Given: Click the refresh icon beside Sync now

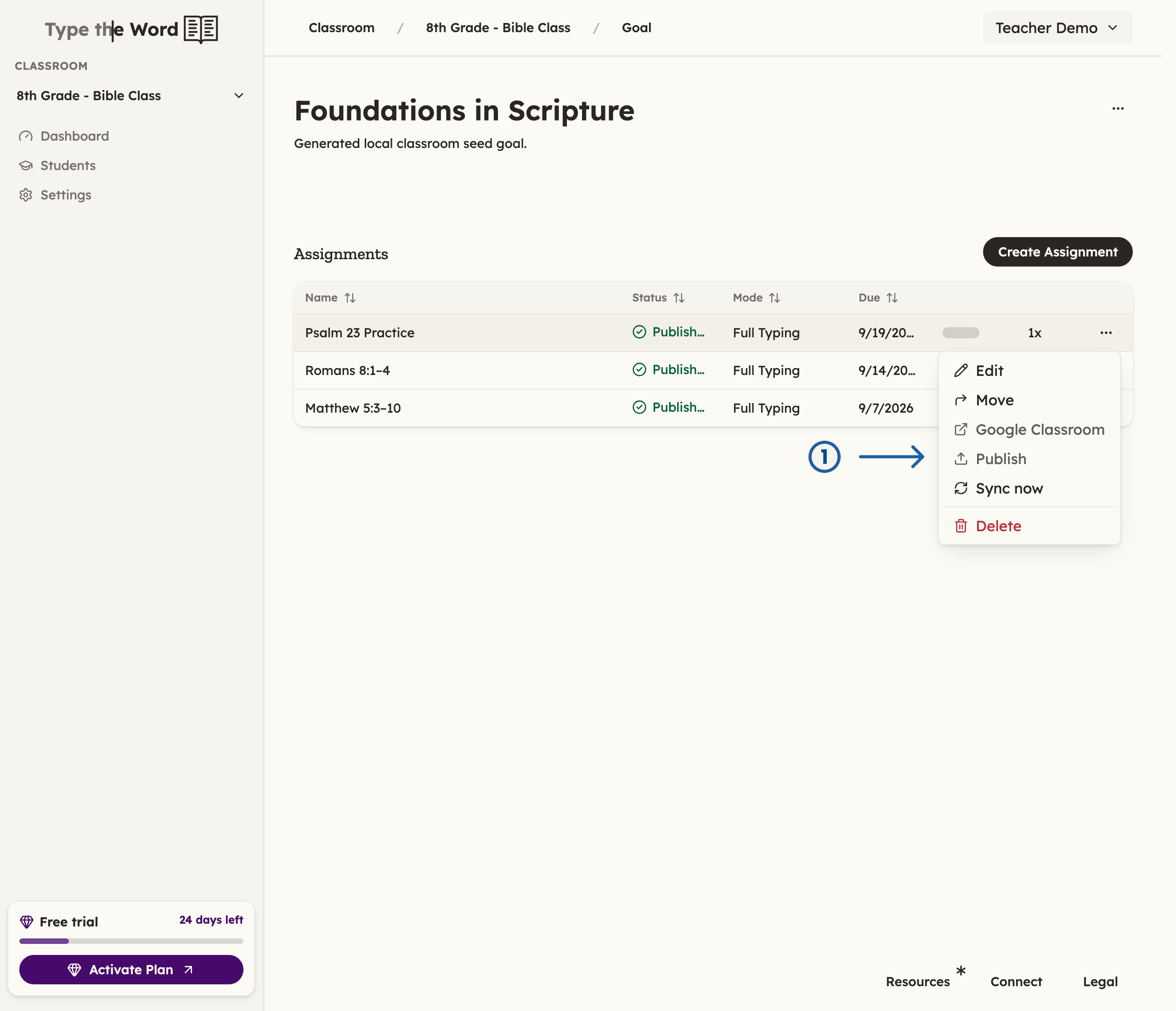Looking at the screenshot, I should (961, 488).
